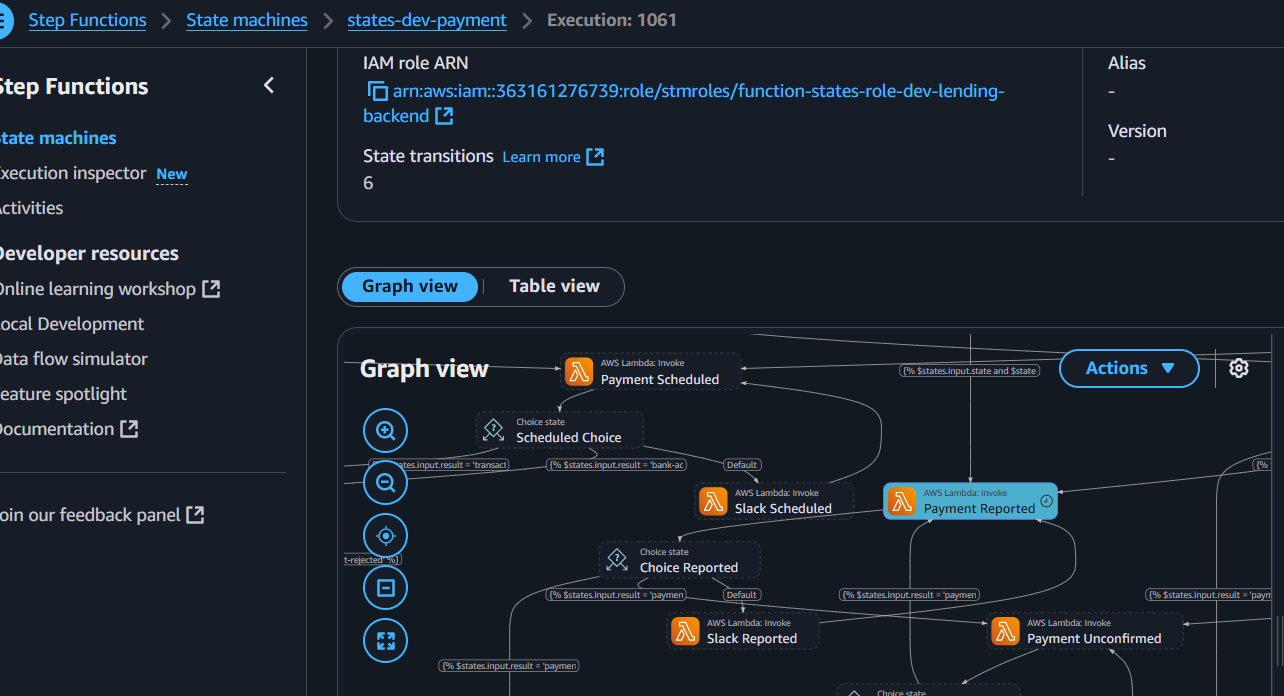
Task: Open states-dev-payment breadcrumb link
Action: 427,20
